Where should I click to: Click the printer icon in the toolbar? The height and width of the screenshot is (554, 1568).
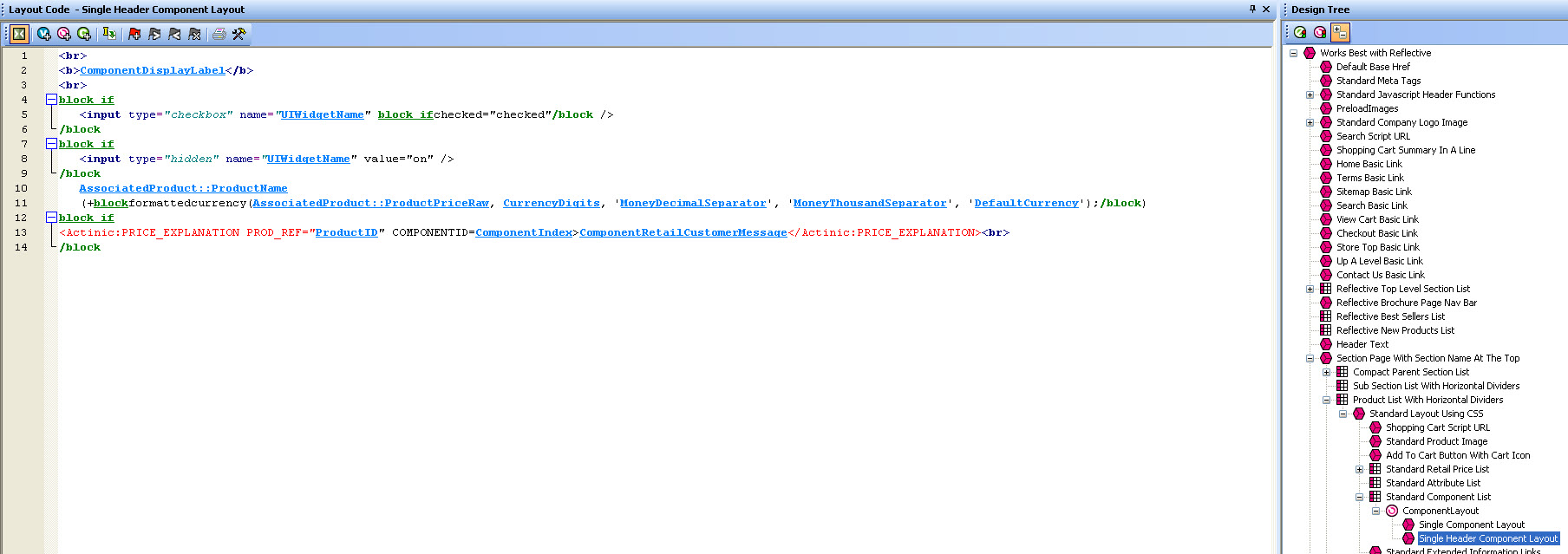click(219, 34)
